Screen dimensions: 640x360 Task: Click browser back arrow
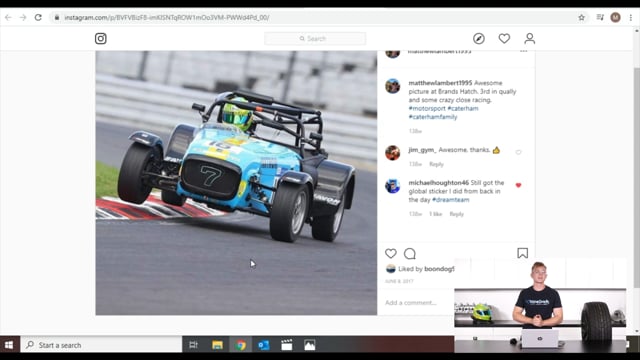click(x=8, y=18)
